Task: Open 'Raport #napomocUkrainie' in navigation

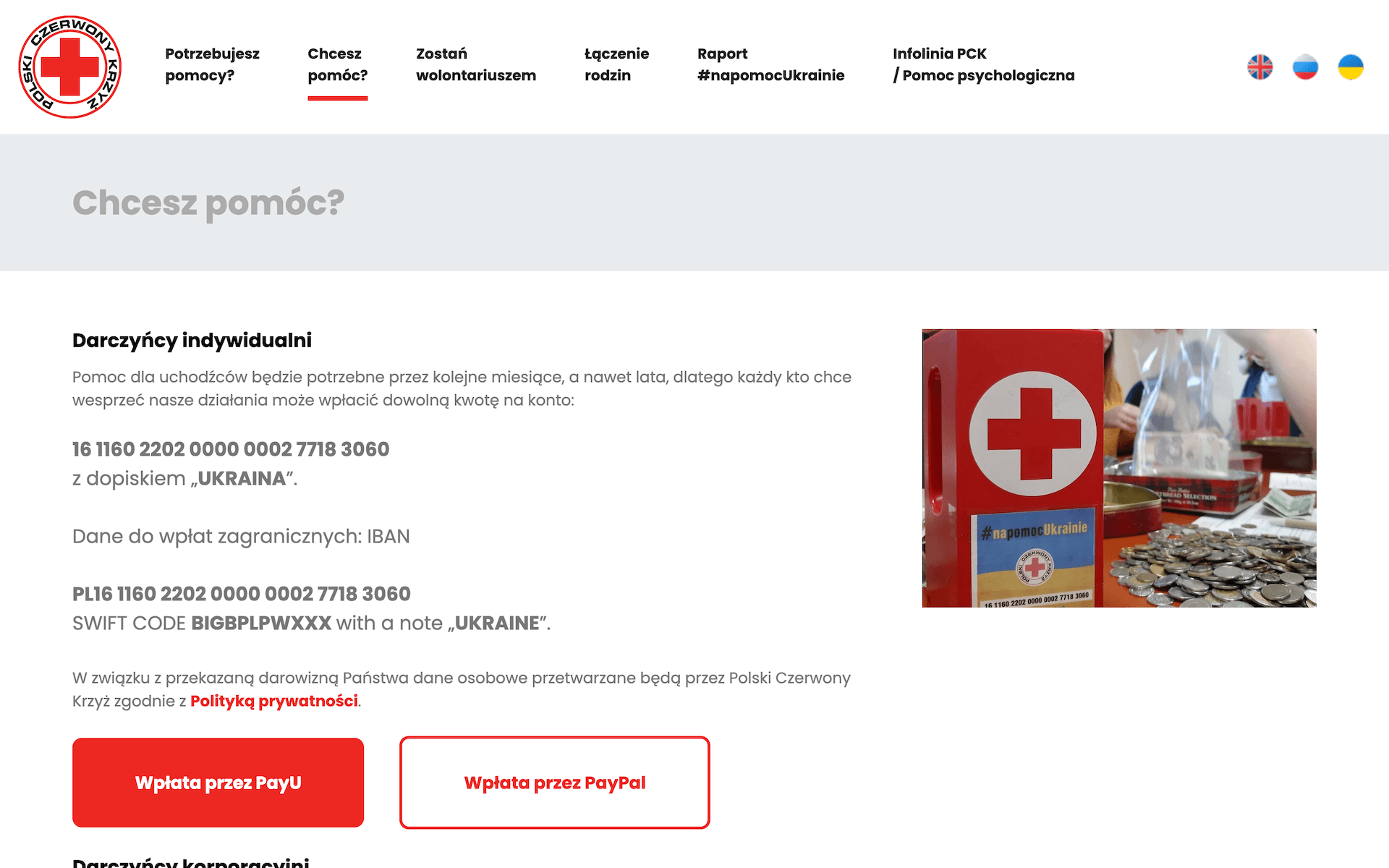Action: pos(770,64)
